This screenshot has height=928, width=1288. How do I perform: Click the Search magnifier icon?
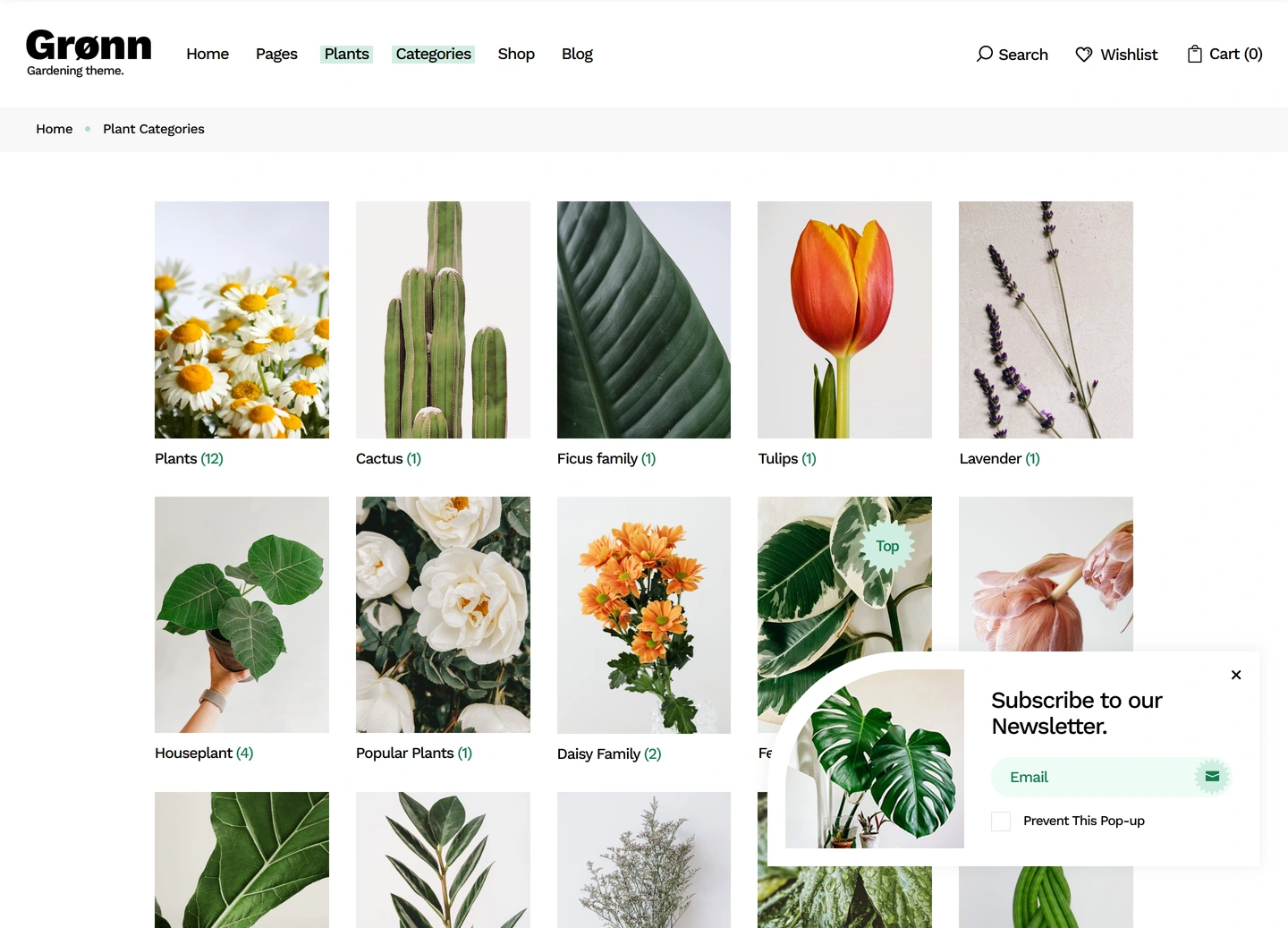click(984, 54)
